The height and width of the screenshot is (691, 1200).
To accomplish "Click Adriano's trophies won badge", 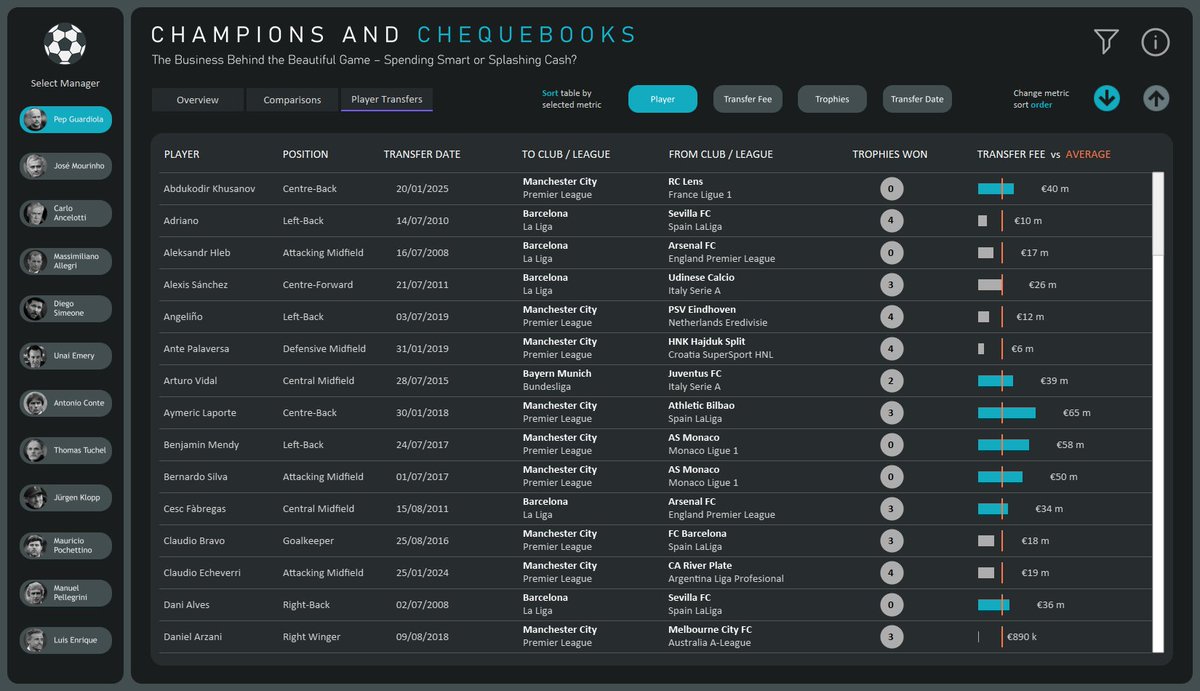I will (x=892, y=221).
